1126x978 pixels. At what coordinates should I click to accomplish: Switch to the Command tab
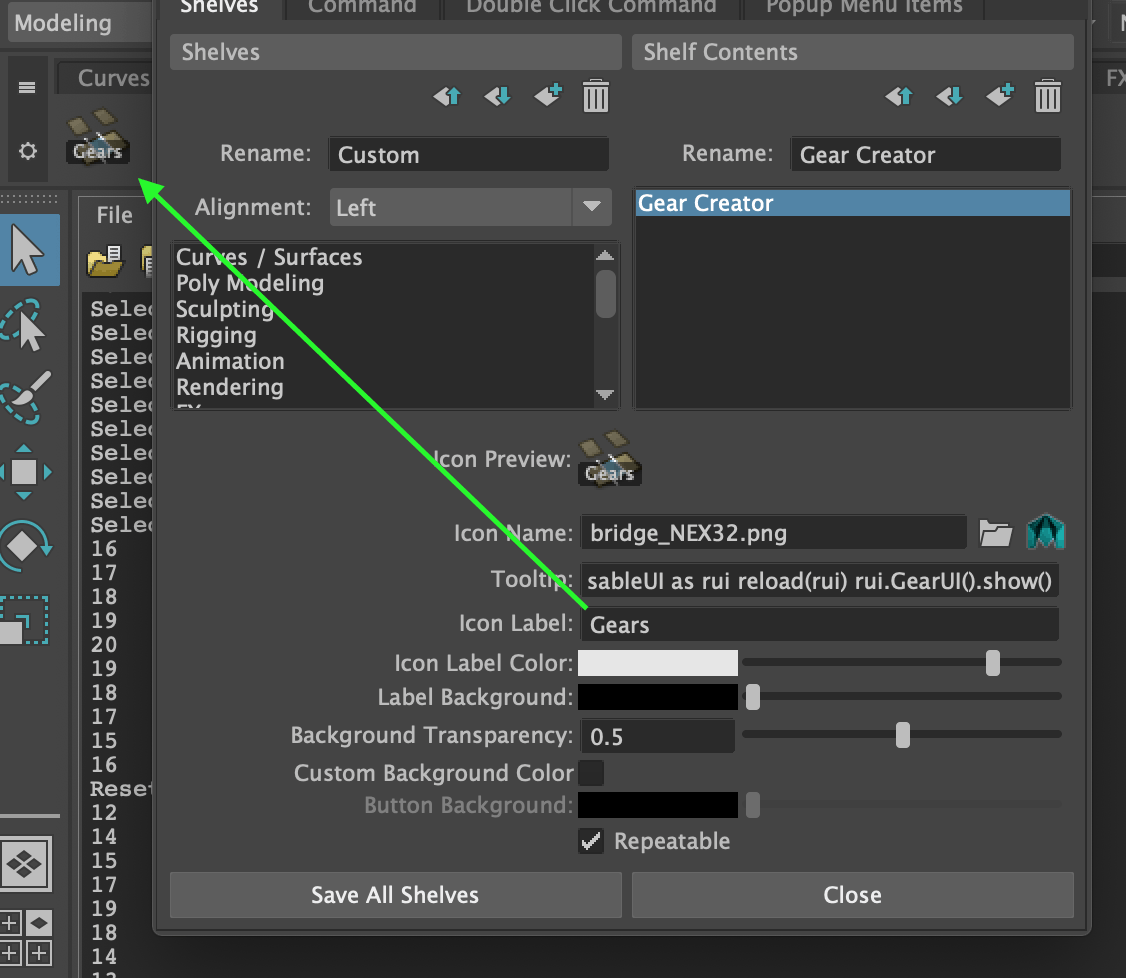click(x=361, y=7)
